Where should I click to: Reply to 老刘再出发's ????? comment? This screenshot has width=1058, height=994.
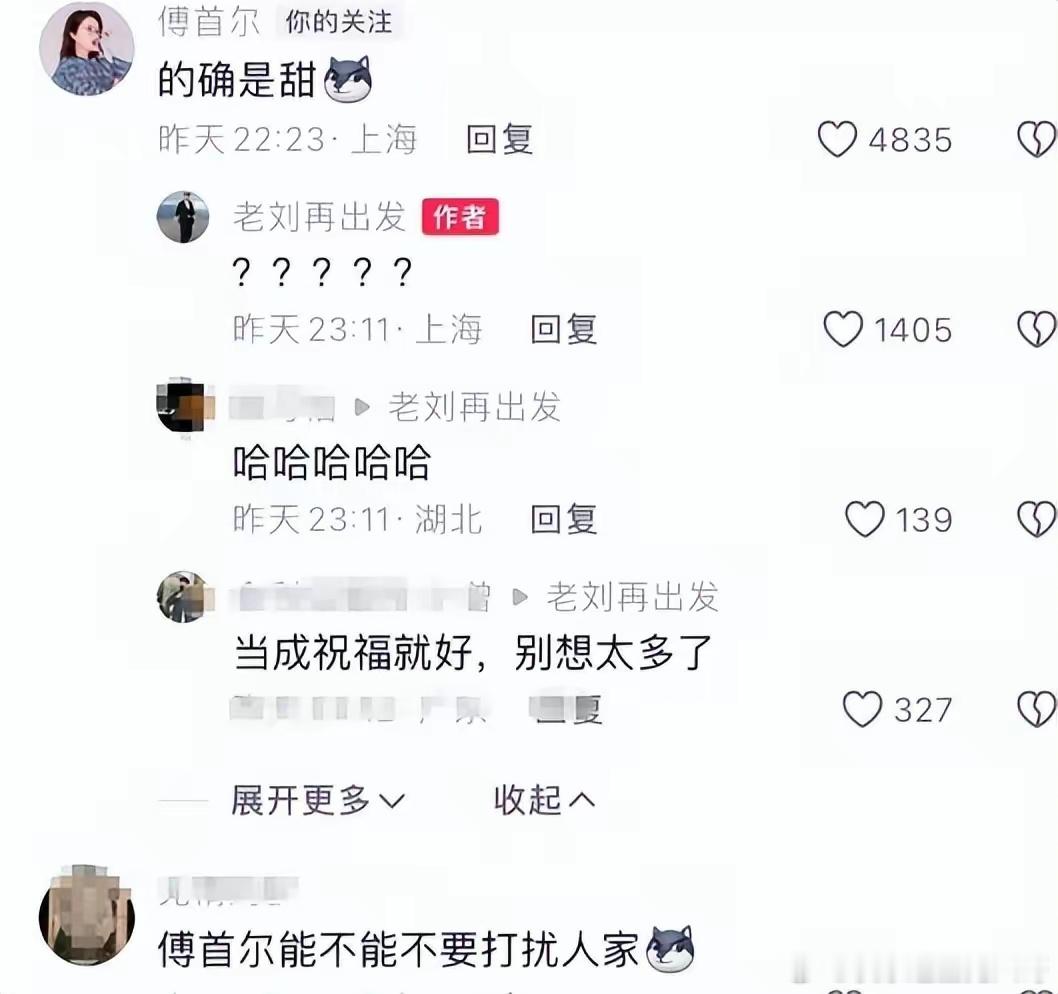point(563,329)
